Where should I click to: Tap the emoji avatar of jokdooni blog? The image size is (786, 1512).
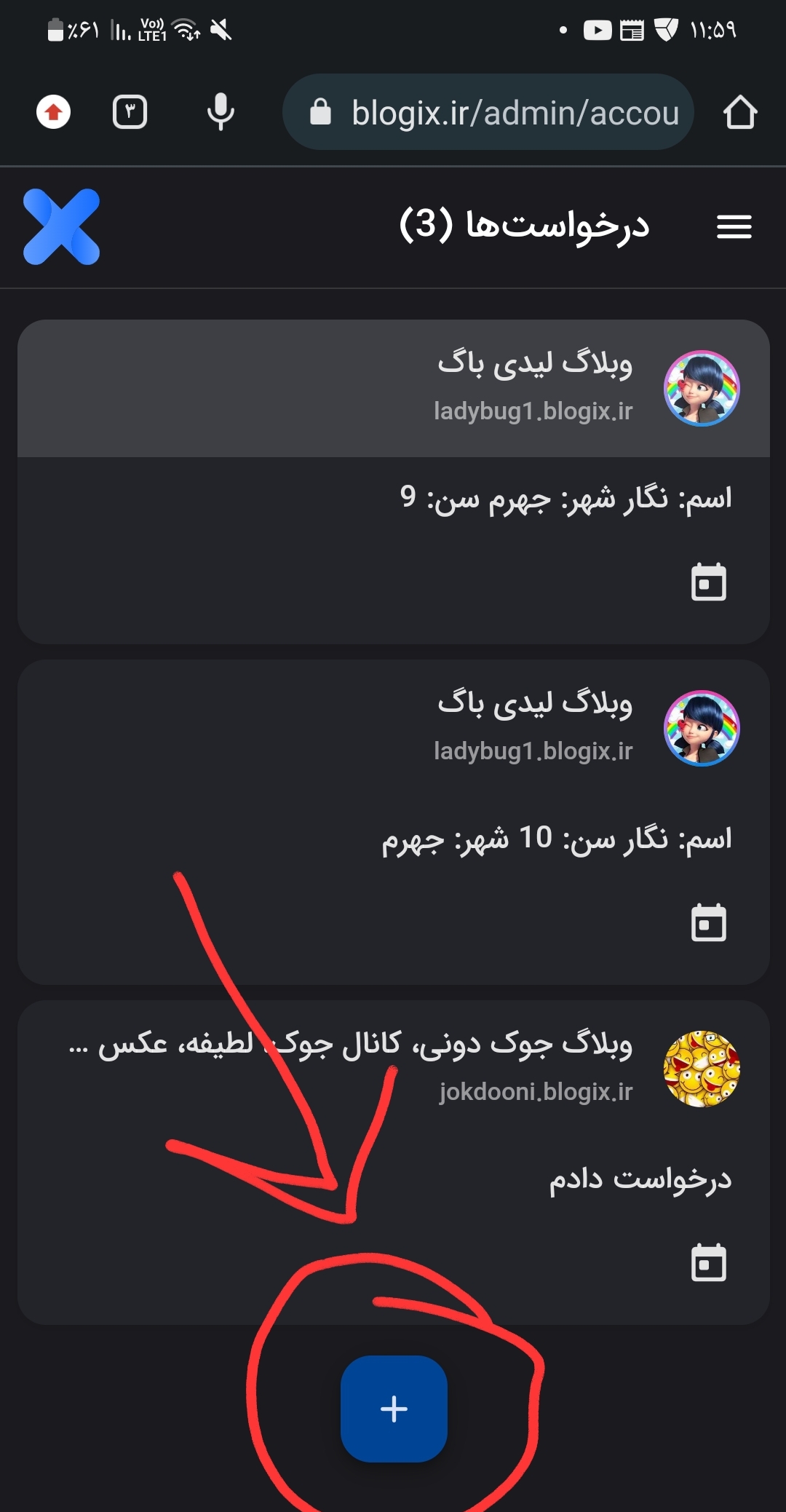pyautogui.click(x=702, y=1069)
